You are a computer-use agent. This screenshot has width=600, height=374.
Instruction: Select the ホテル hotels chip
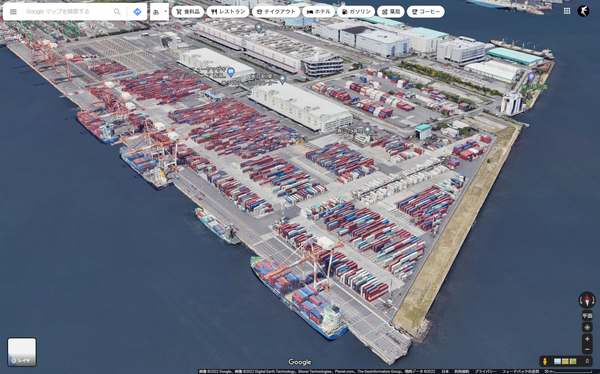tap(318, 11)
